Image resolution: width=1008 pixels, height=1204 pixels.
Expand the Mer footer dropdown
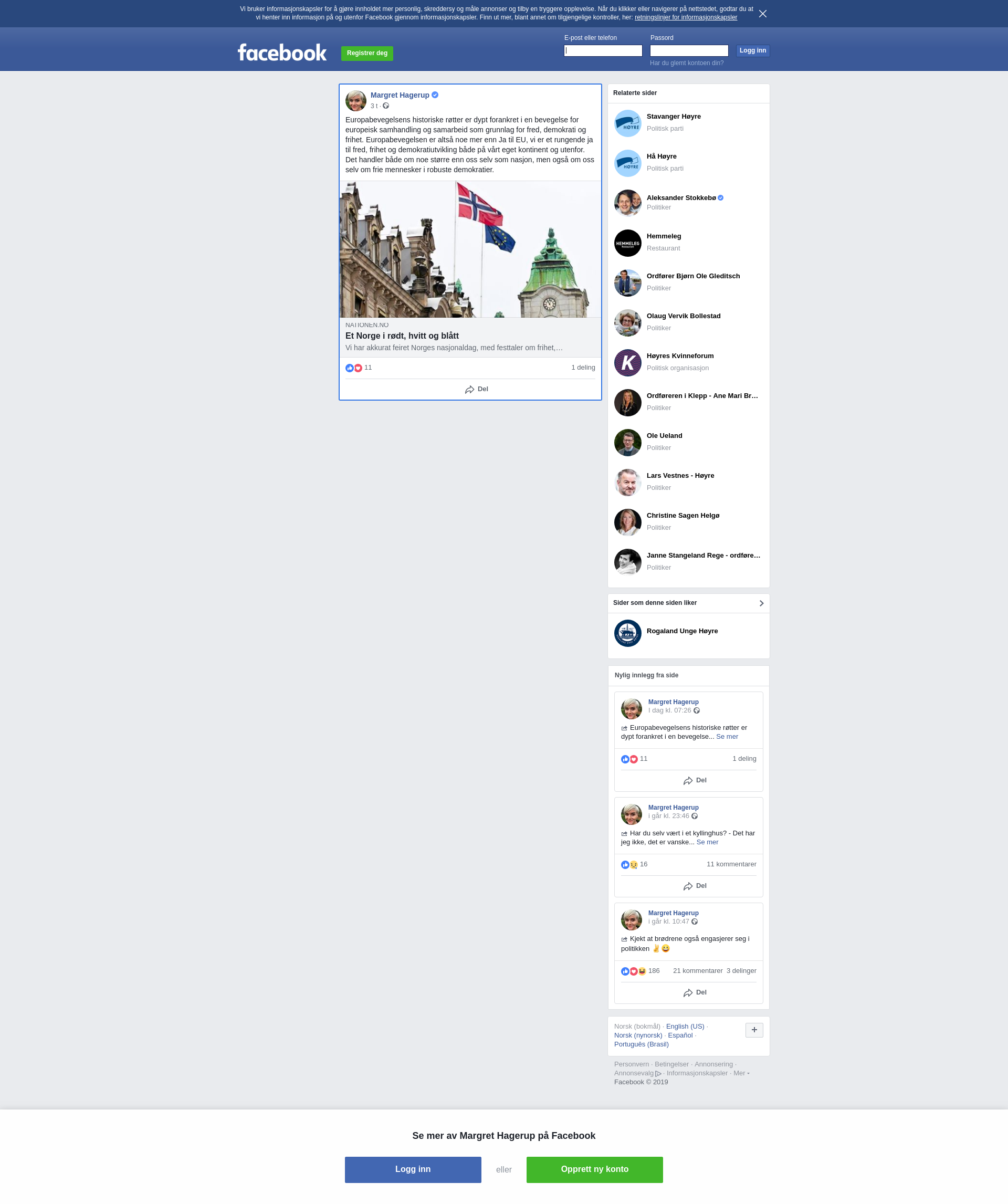click(741, 1074)
